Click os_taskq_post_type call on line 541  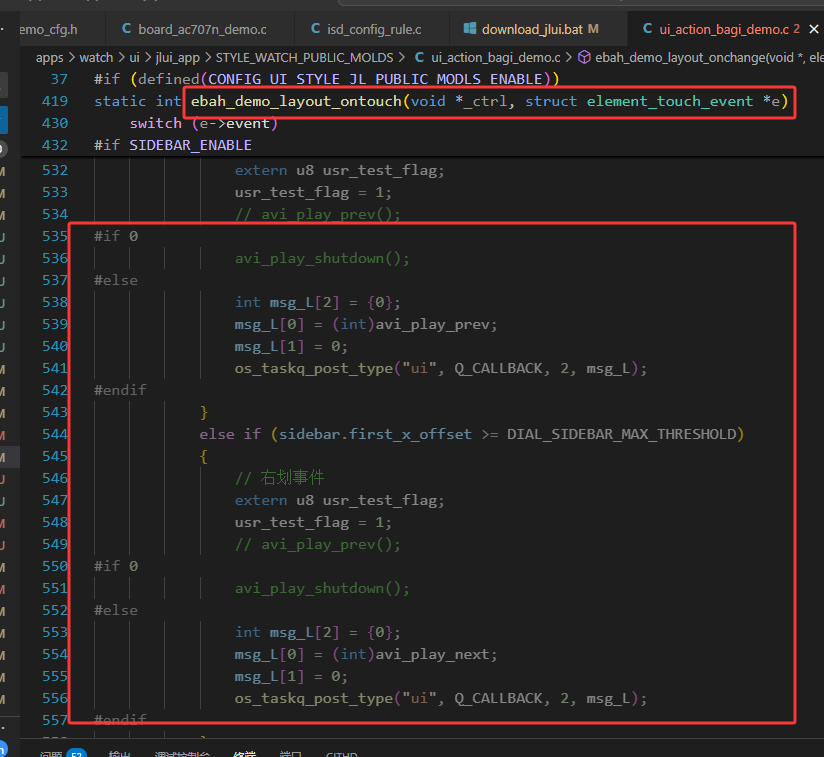[x=440, y=369]
